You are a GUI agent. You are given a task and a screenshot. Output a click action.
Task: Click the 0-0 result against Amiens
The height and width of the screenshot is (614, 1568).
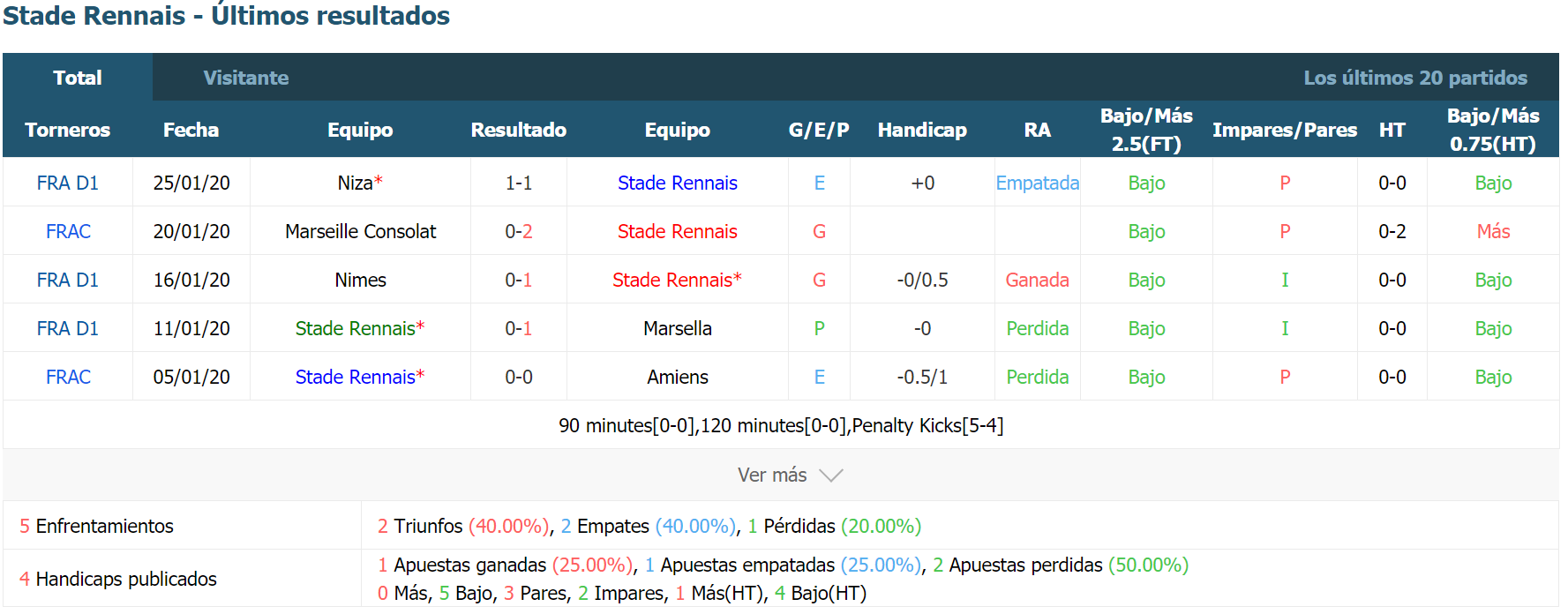coord(518,377)
